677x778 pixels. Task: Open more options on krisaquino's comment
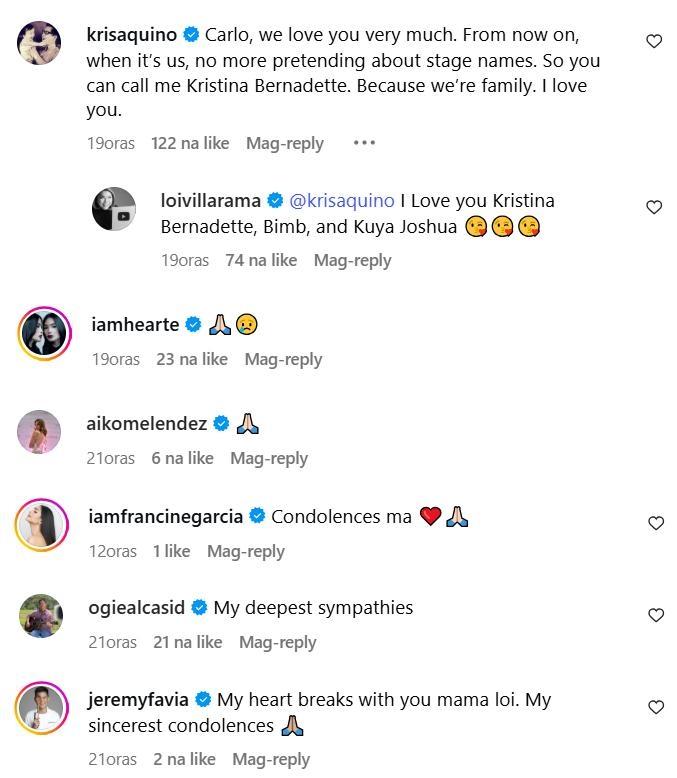click(x=364, y=143)
